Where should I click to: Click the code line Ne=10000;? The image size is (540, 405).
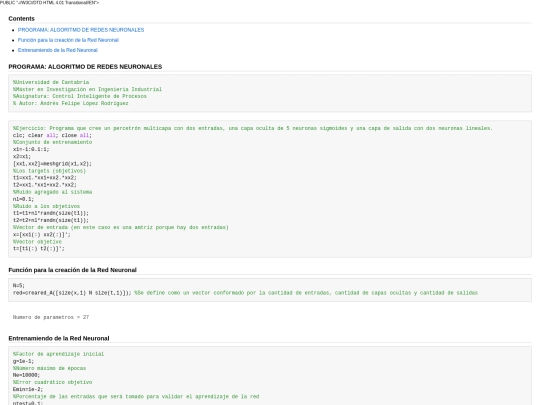[26, 375]
